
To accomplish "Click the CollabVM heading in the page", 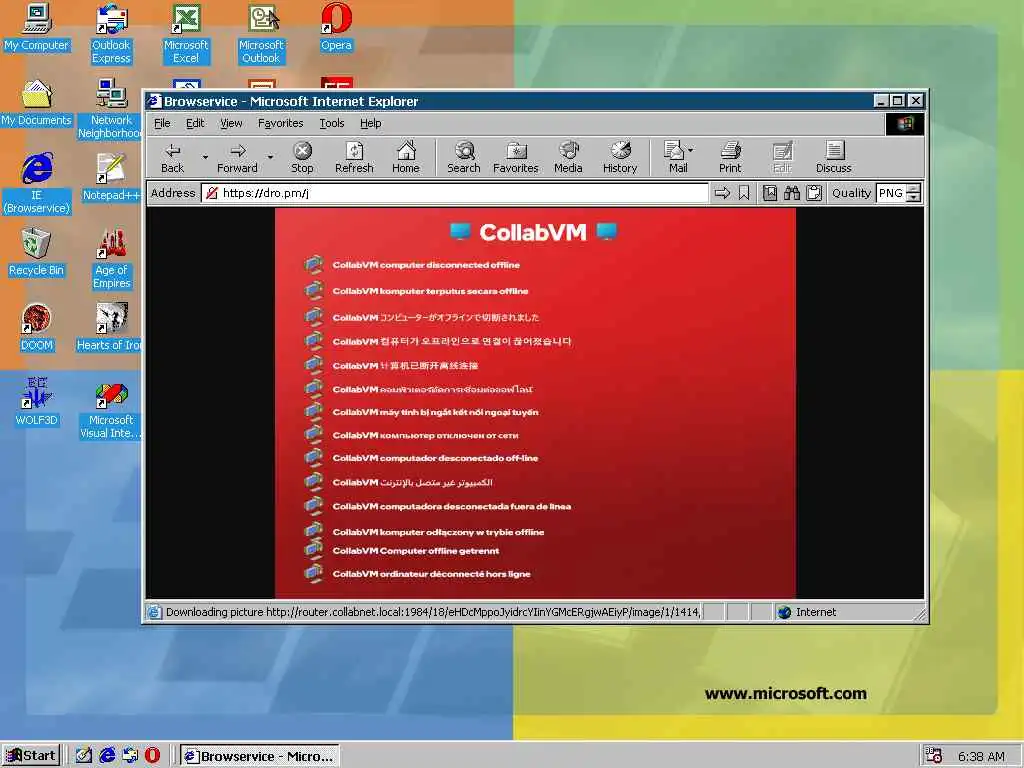I will 533,232.
